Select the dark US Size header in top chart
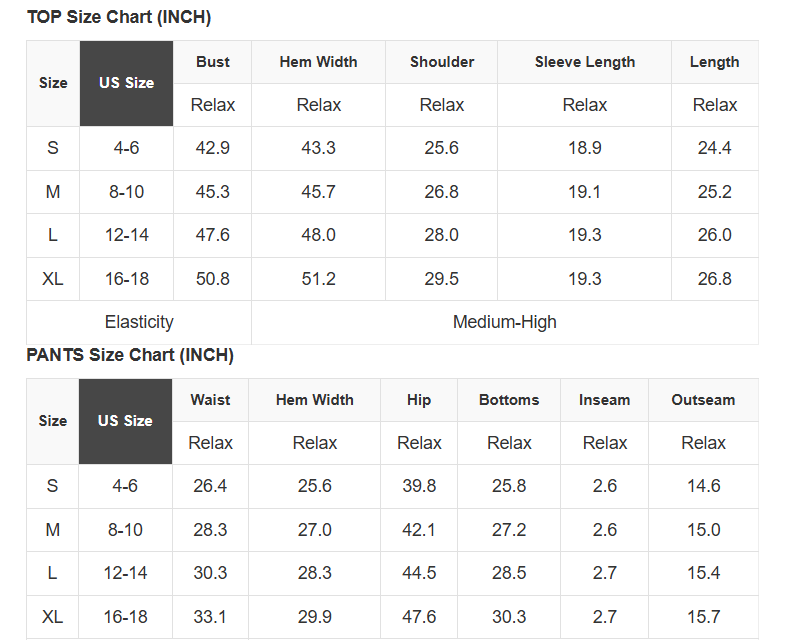 (x=126, y=83)
